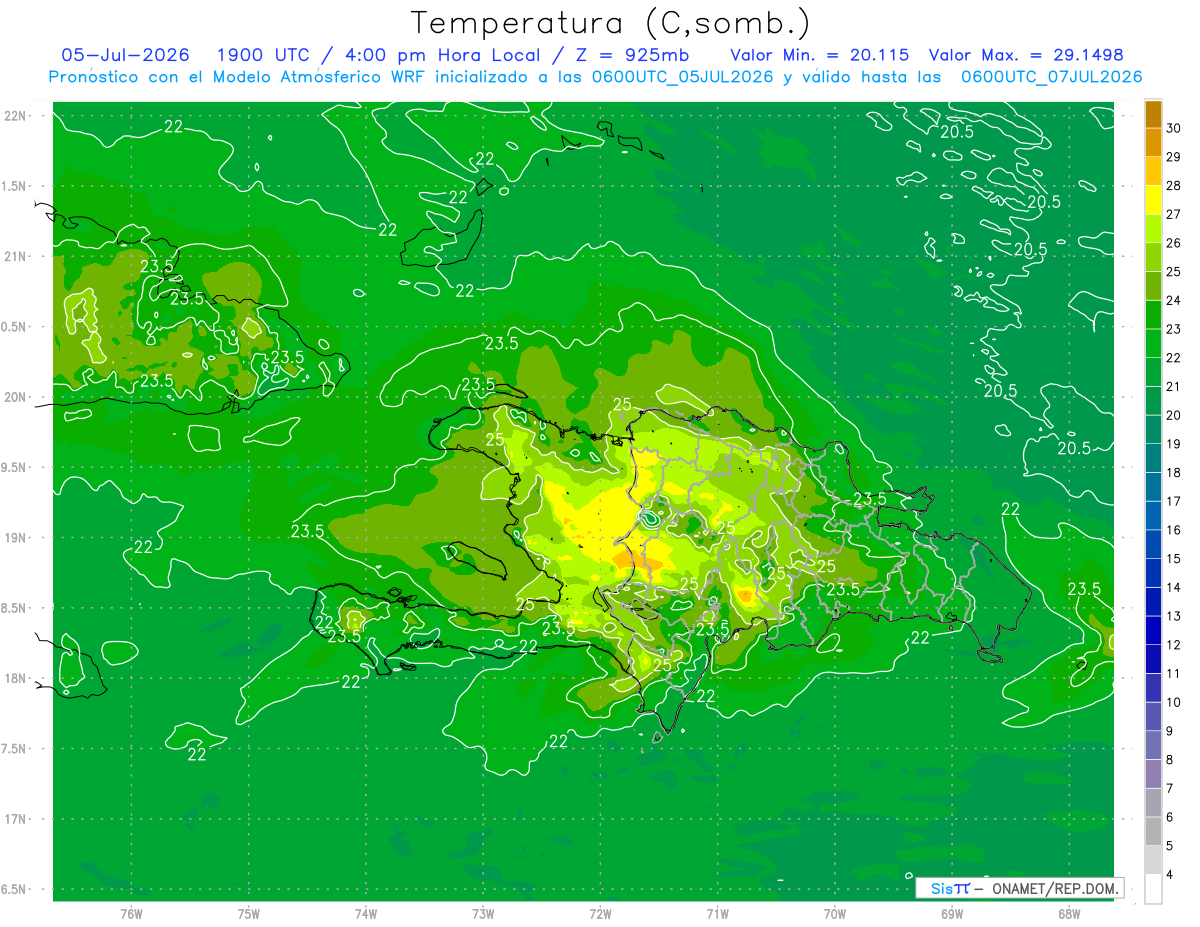Click the green legend band between 22 and 23
This screenshot has height=927, width=1200.
[1153, 343]
